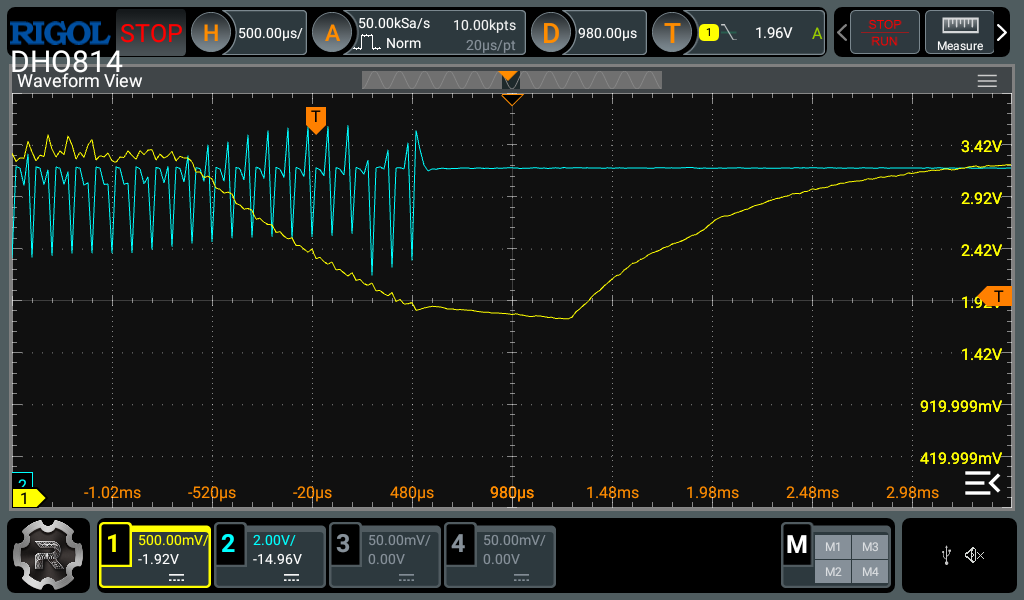Click the orange trigger level marker

point(997,296)
